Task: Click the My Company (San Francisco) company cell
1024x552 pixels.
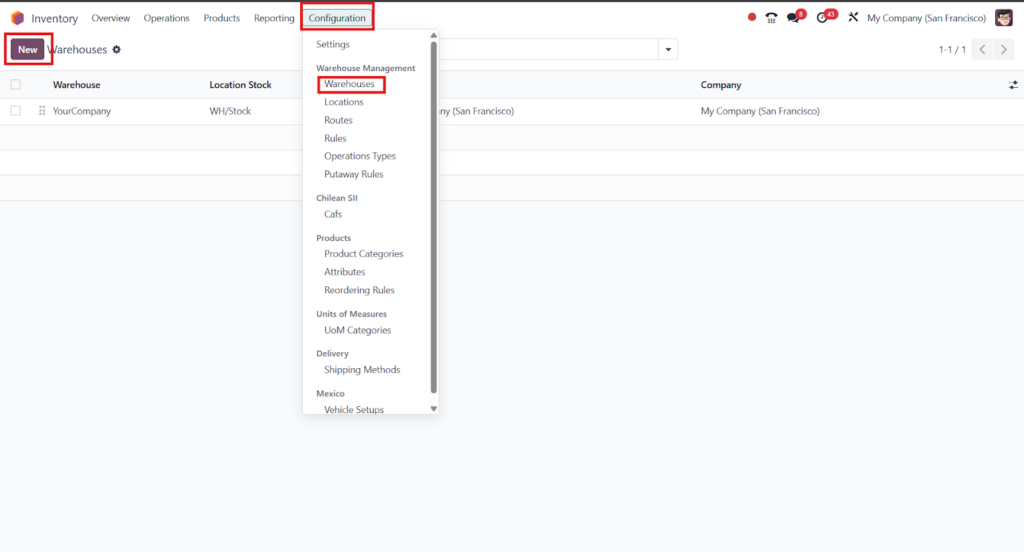Action: [760, 111]
